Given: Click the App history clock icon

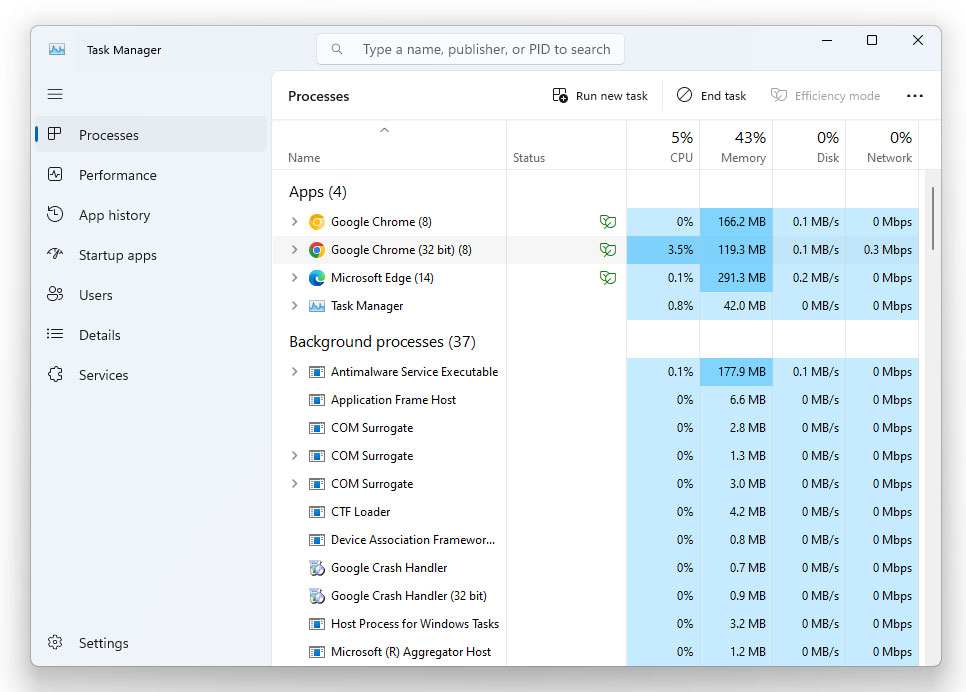Looking at the screenshot, I should tap(55, 214).
